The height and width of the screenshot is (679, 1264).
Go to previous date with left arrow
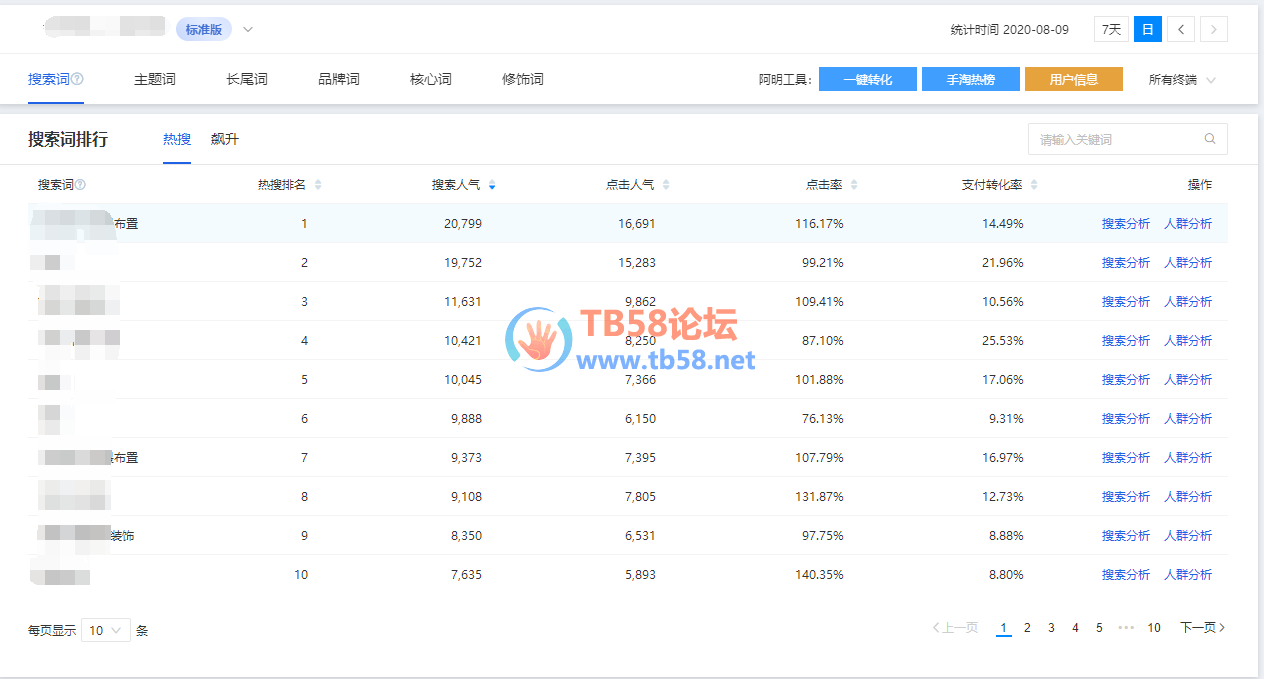1181,30
